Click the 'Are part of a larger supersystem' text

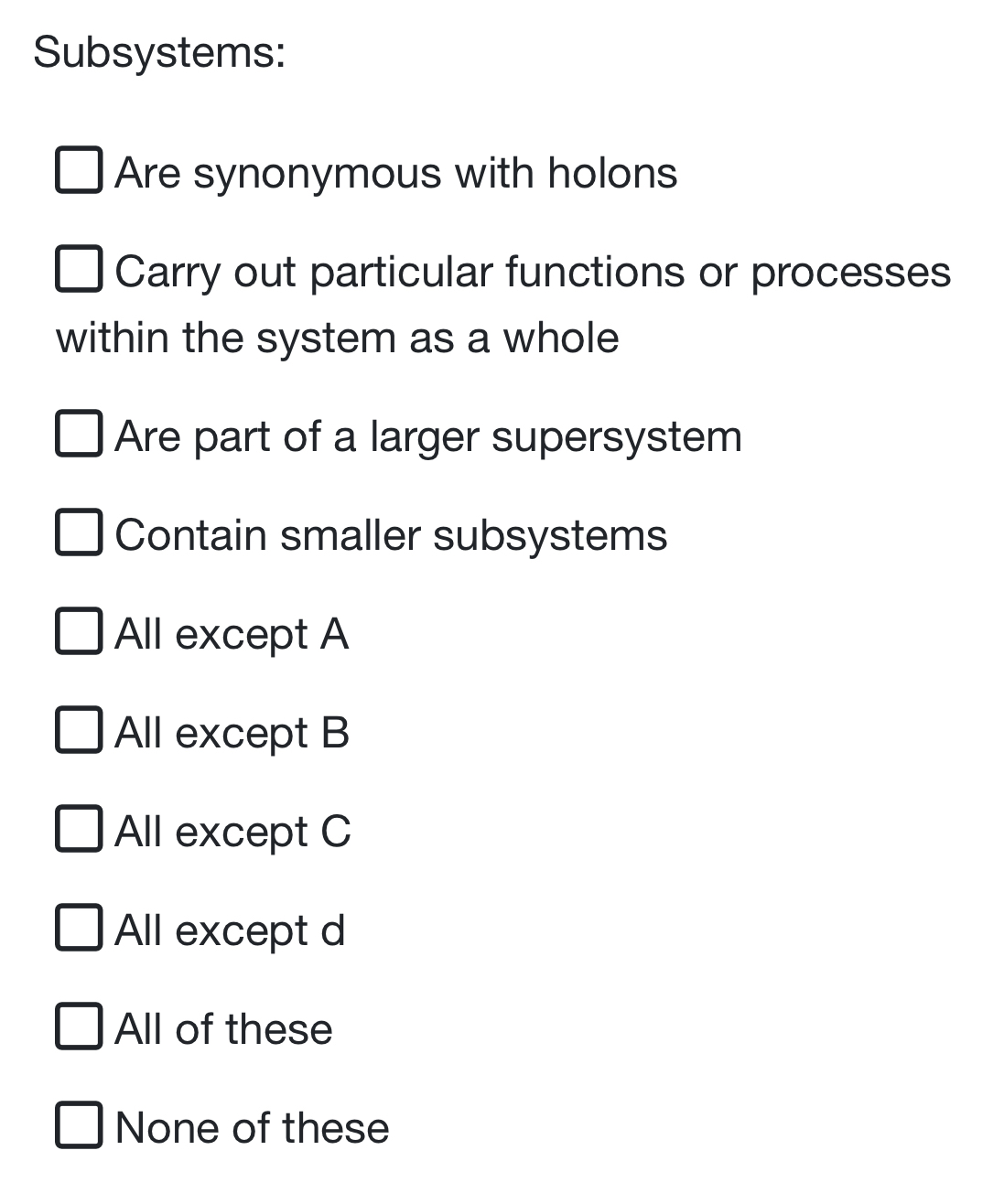tap(428, 437)
